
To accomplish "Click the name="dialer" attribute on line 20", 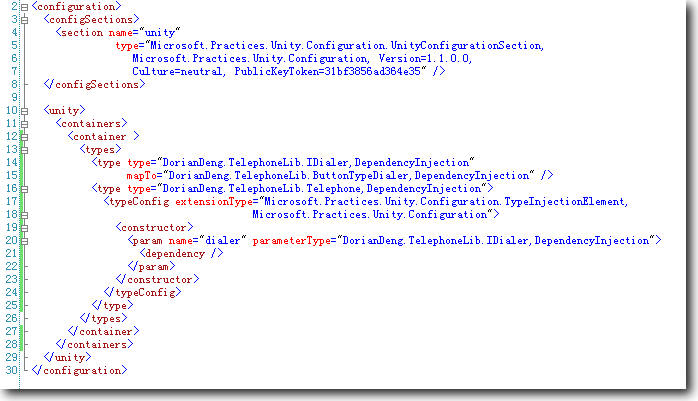I will (207, 240).
